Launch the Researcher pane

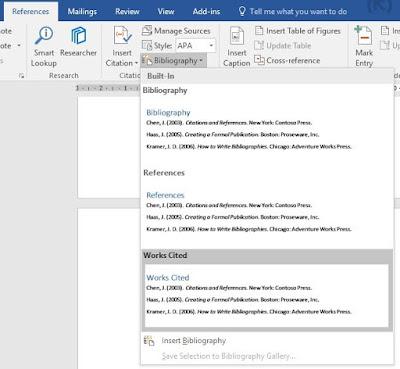pyautogui.click(x=78, y=42)
